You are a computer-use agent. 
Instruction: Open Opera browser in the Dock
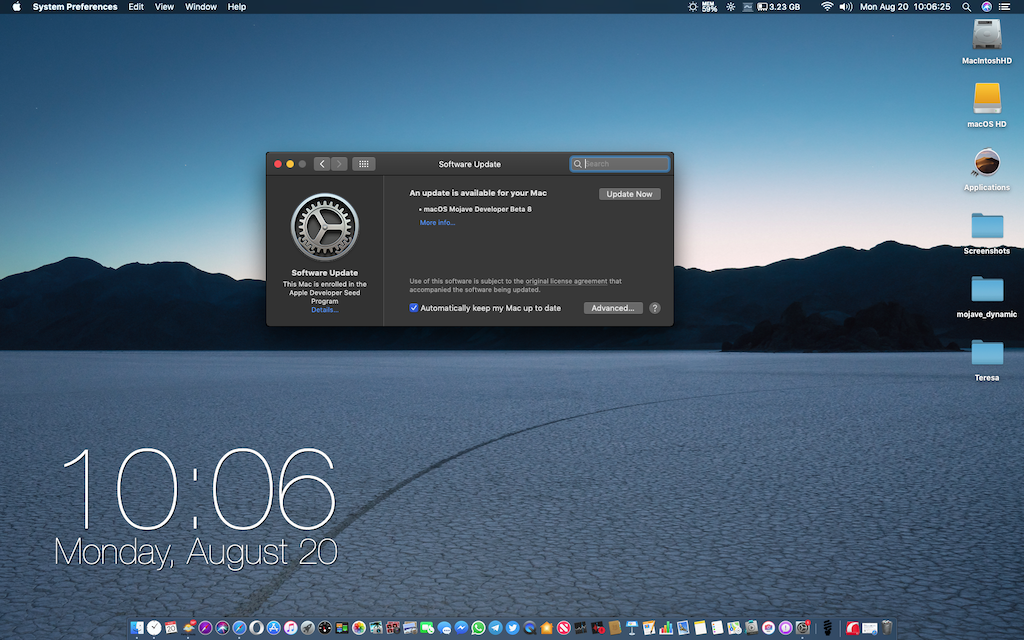click(257, 628)
